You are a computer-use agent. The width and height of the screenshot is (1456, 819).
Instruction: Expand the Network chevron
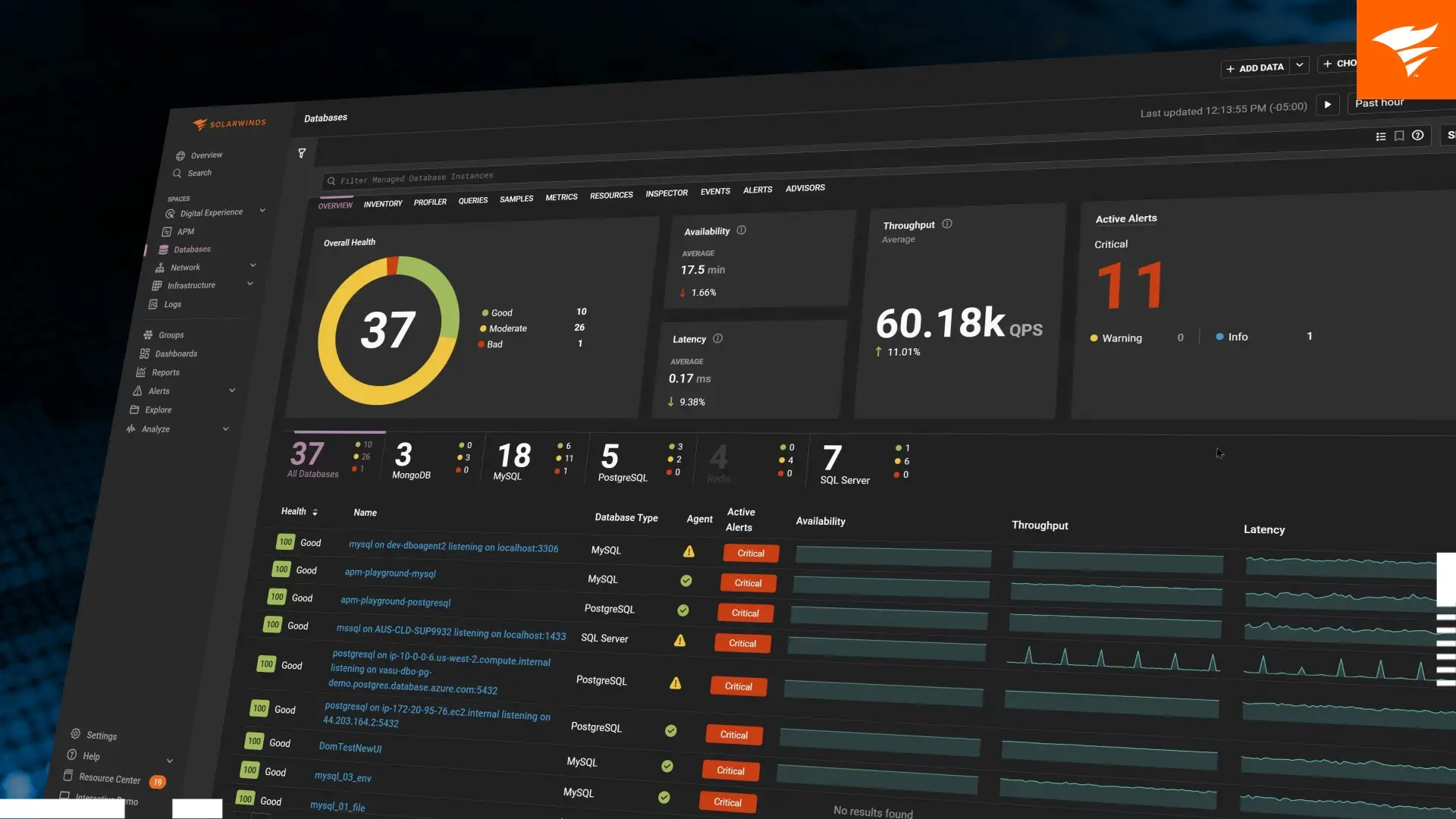(x=253, y=265)
